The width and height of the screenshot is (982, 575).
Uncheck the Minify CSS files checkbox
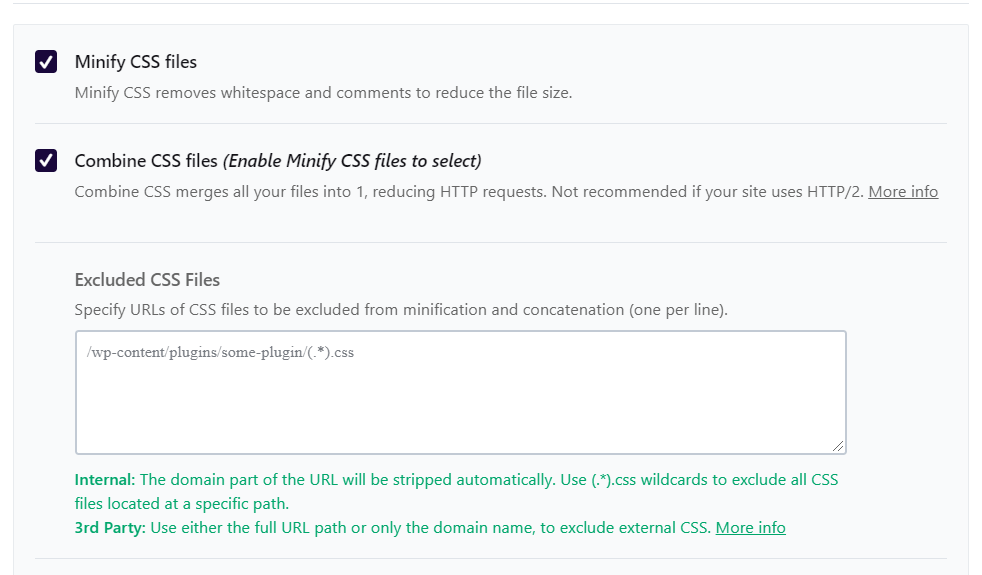pyautogui.click(x=46, y=61)
